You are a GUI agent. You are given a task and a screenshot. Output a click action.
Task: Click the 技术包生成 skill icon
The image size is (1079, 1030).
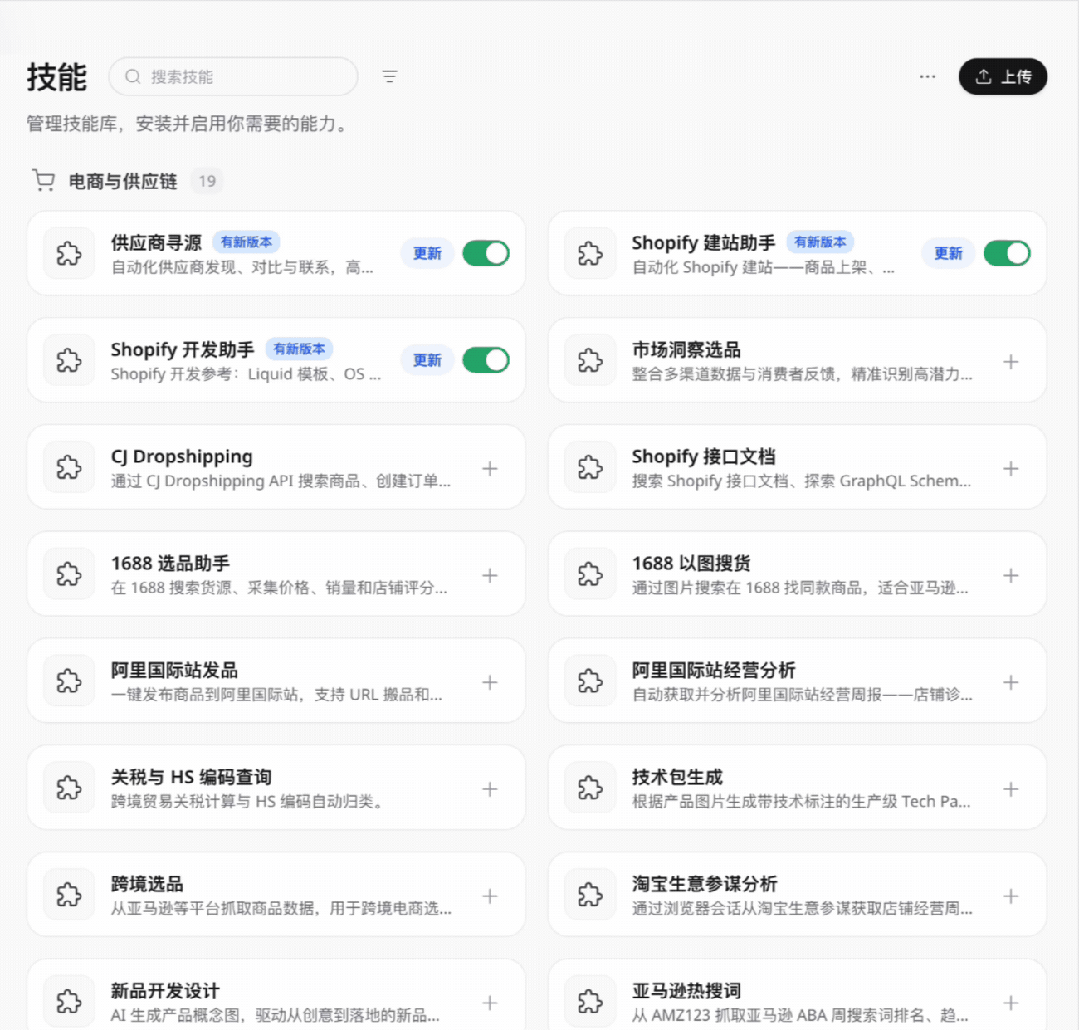[x=589, y=788]
